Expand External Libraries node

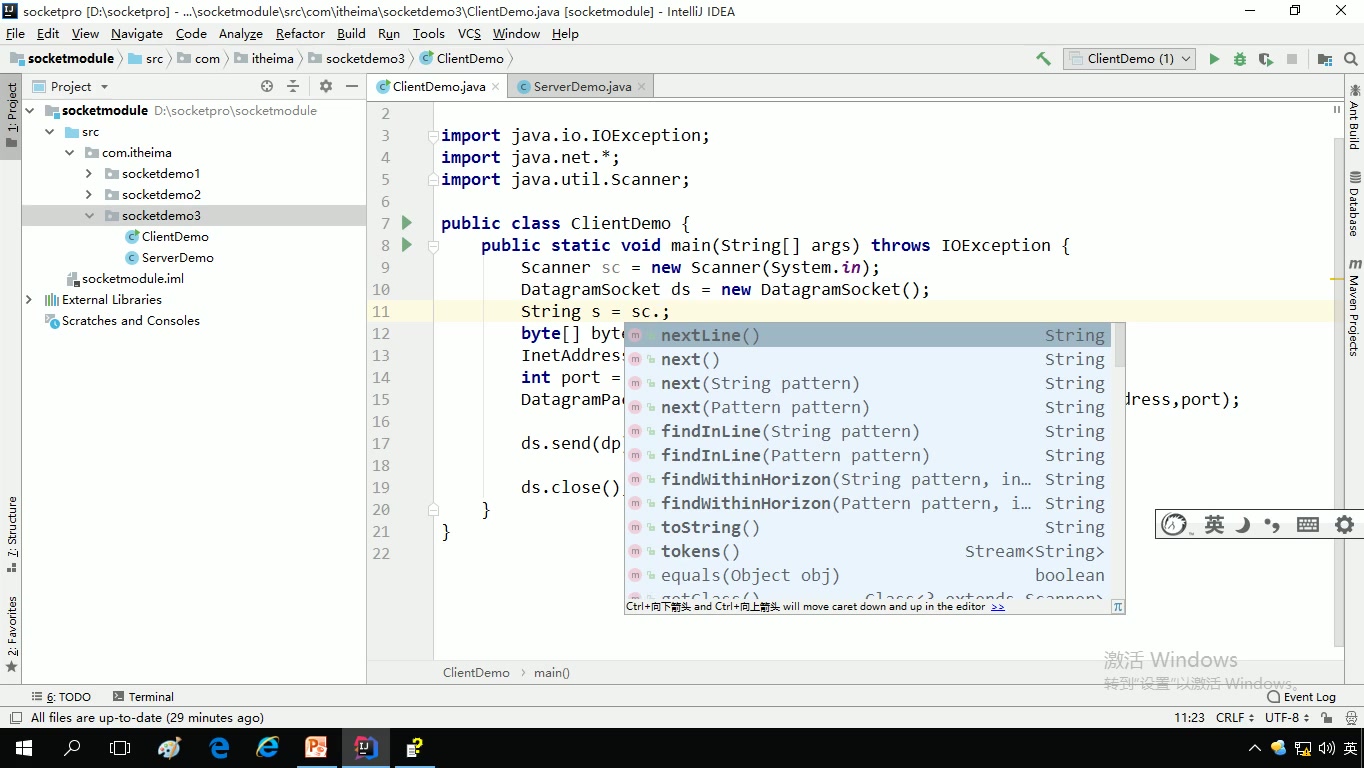click(29, 299)
